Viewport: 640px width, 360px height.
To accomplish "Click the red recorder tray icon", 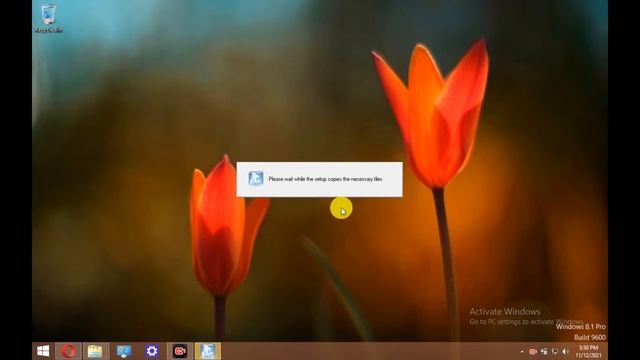I will pyautogui.click(x=533, y=351).
